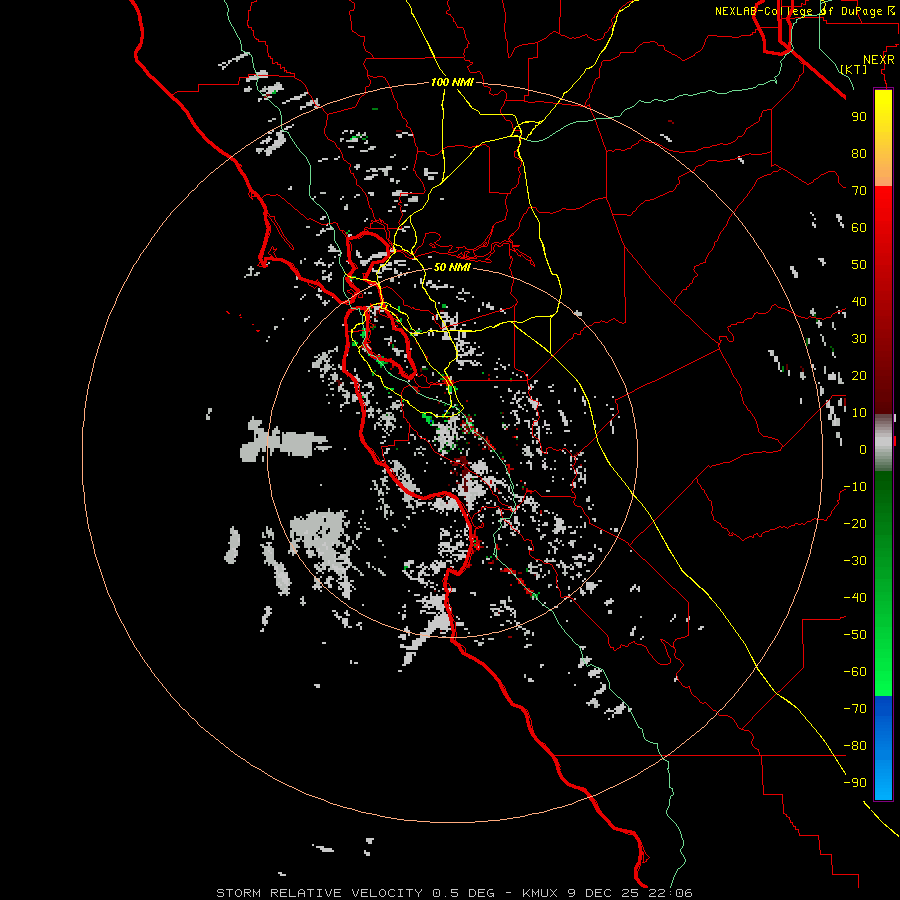Click the -20 value on the velocity scale
The height and width of the screenshot is (900, 900).
click(855, 523)
